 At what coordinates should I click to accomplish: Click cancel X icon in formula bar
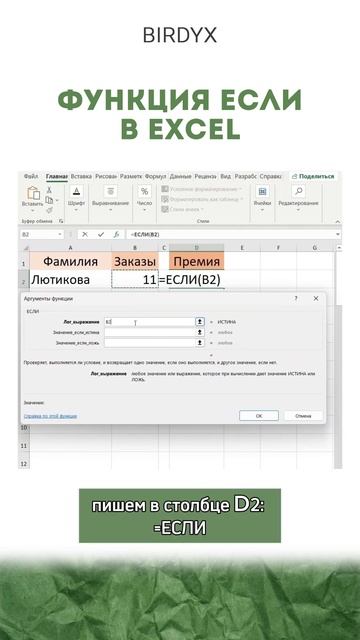85,234
